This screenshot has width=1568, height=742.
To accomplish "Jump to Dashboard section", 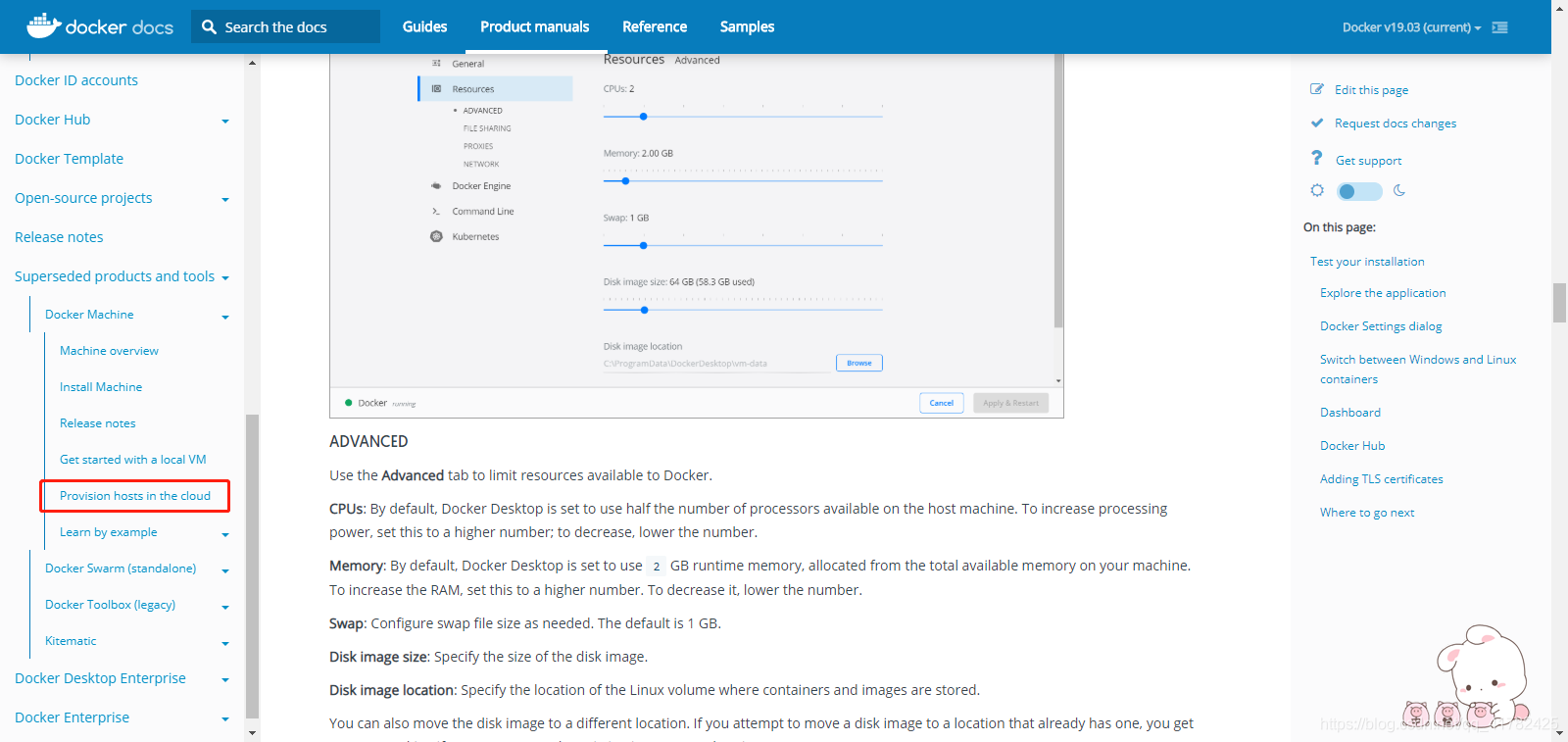I will pos(1350,413).
